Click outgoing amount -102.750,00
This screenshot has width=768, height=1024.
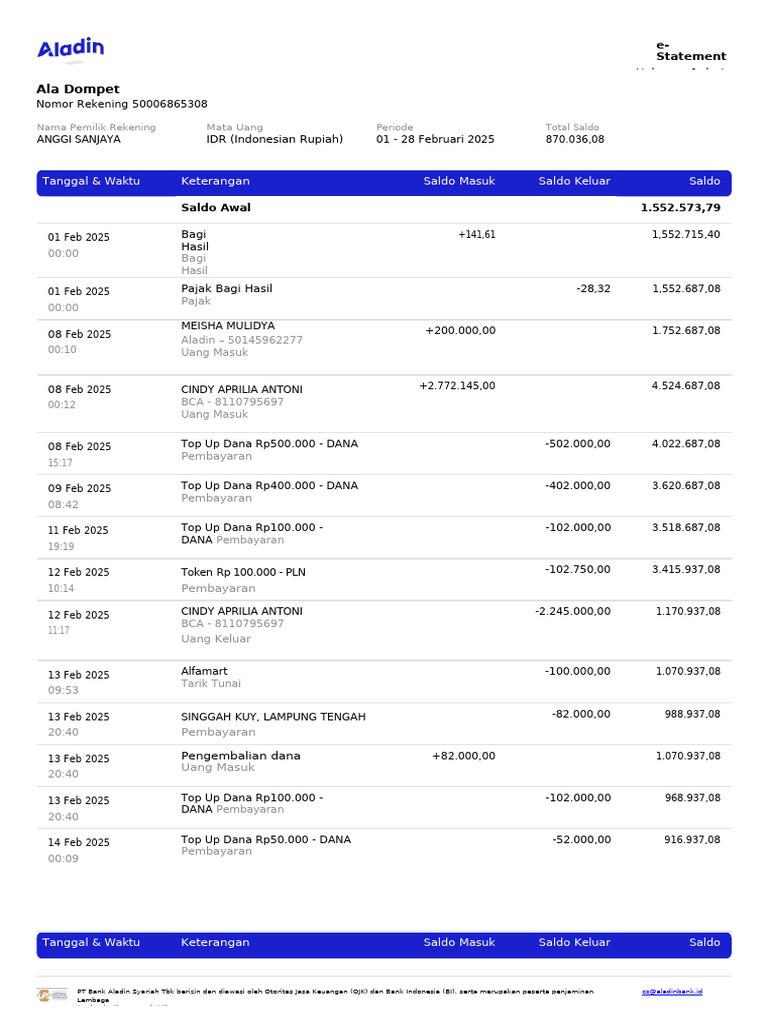click(x=577, y=569)
